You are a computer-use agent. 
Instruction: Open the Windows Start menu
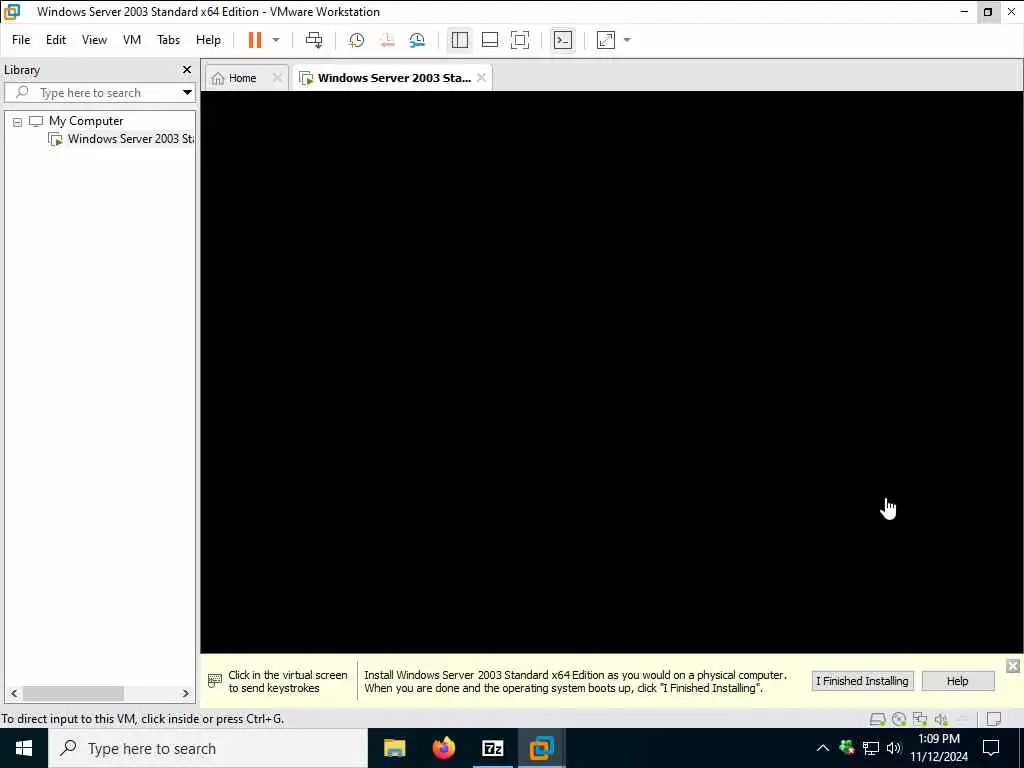(x=24, y=748)
